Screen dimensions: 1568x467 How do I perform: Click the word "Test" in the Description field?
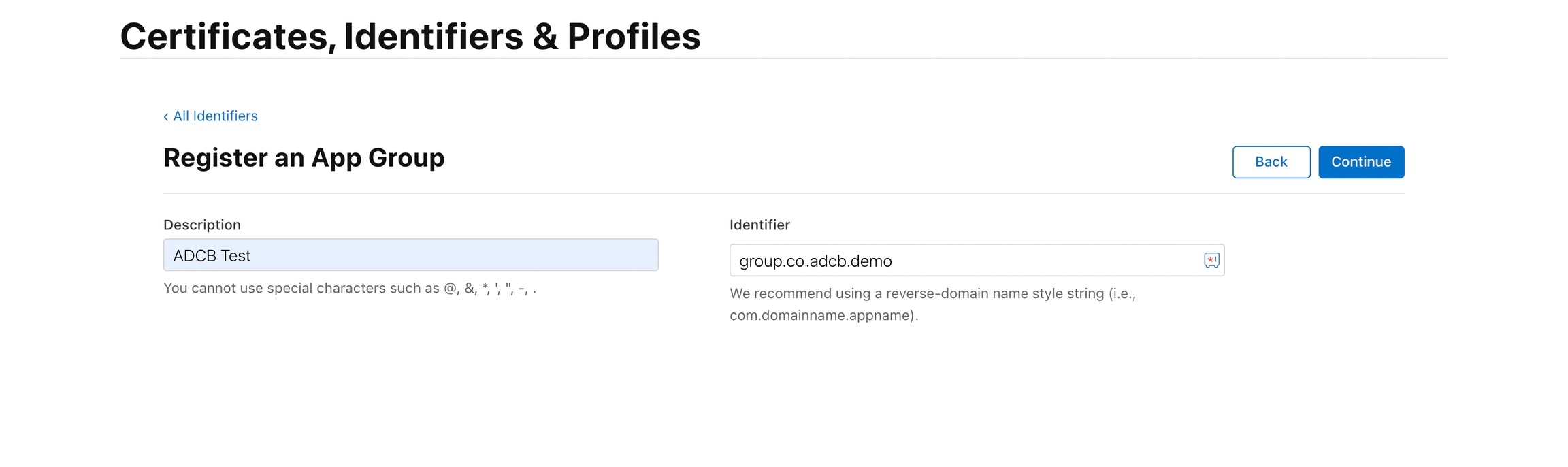point(235,256)
